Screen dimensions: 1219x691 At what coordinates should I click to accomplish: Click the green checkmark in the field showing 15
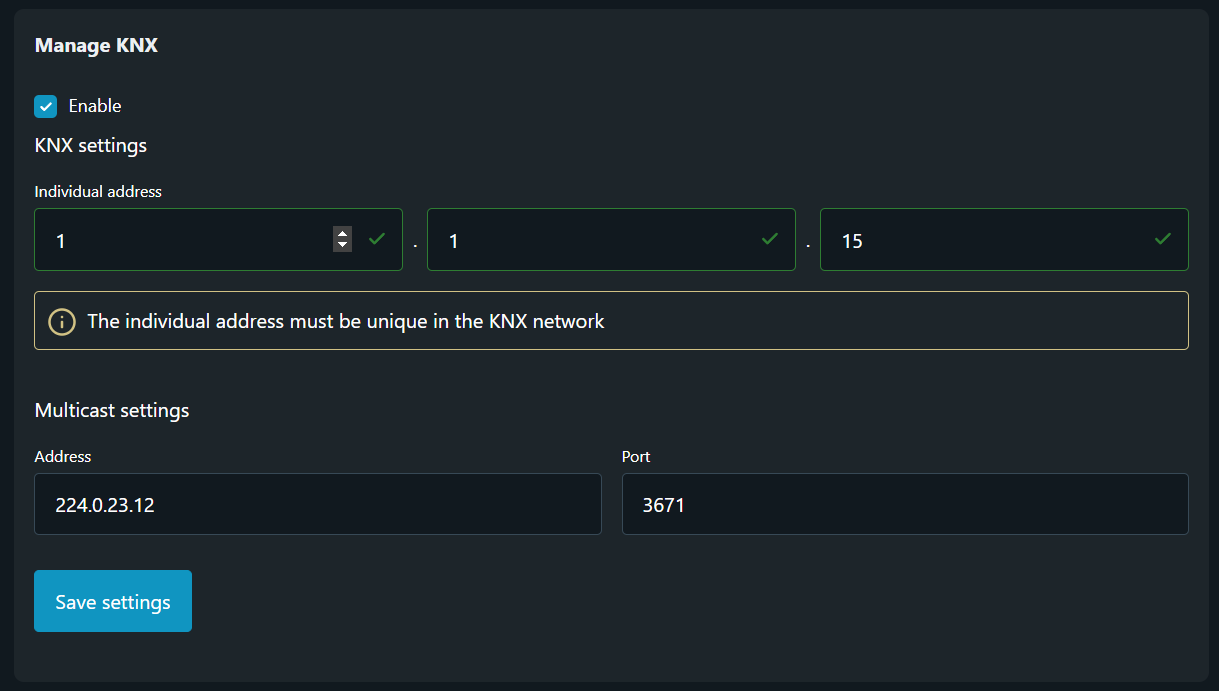1163,239
